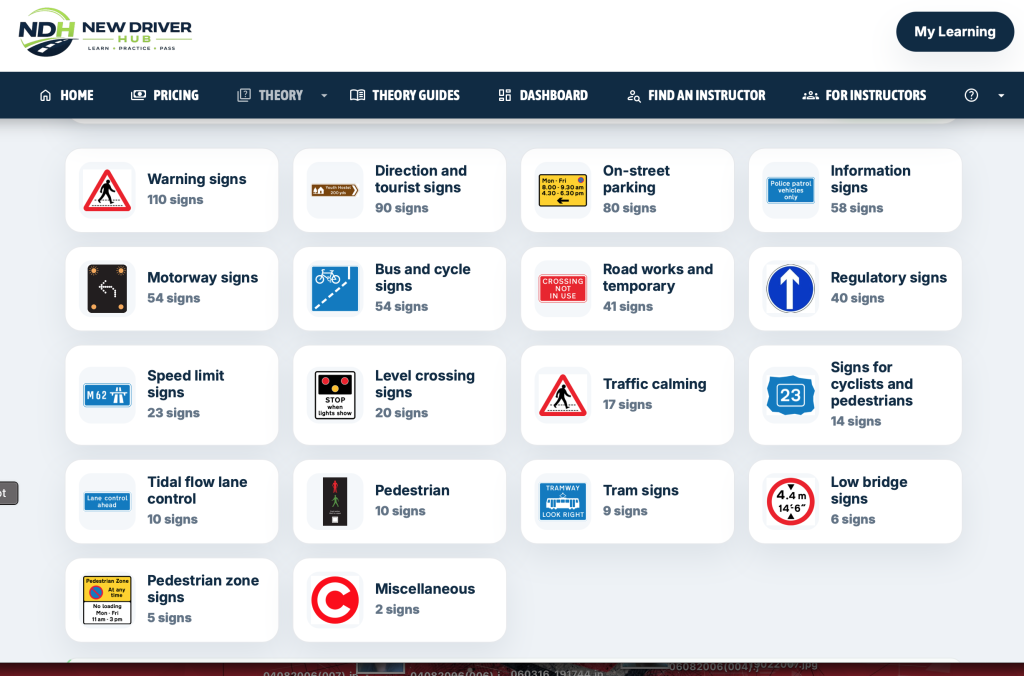Click the Stop when lights show icon
1024x676 pixels.
335,395
